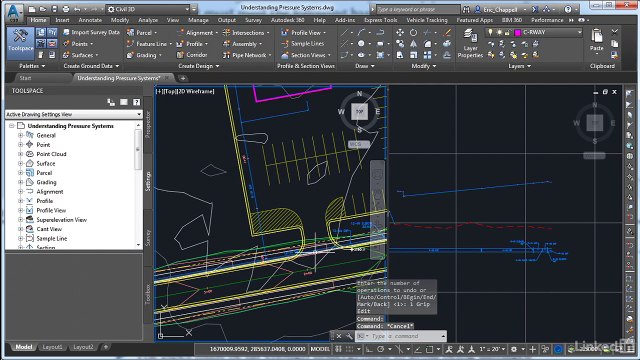Switch to the Annotate ribbon tab

(x=90, y=20)
